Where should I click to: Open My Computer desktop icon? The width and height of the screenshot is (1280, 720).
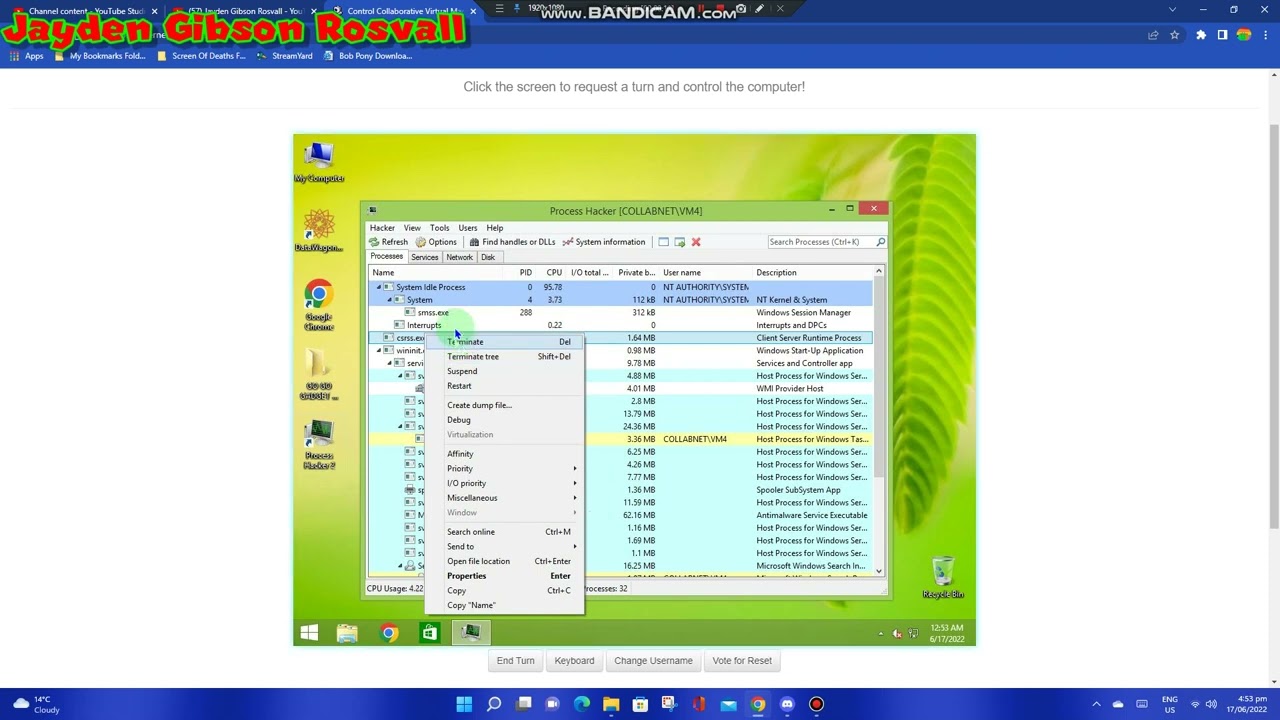click(319, 162)
